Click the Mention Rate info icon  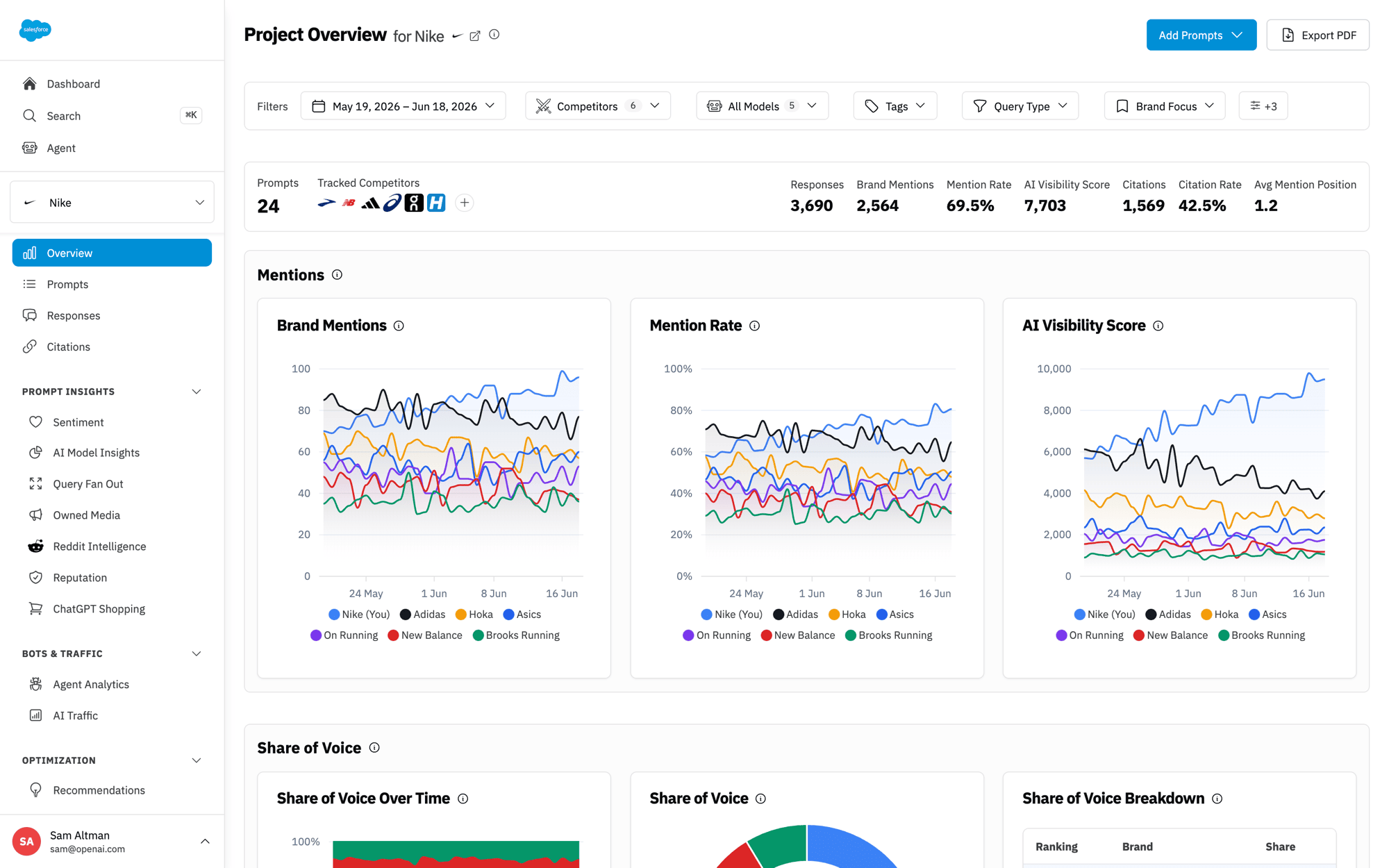[x=755, y=326]
